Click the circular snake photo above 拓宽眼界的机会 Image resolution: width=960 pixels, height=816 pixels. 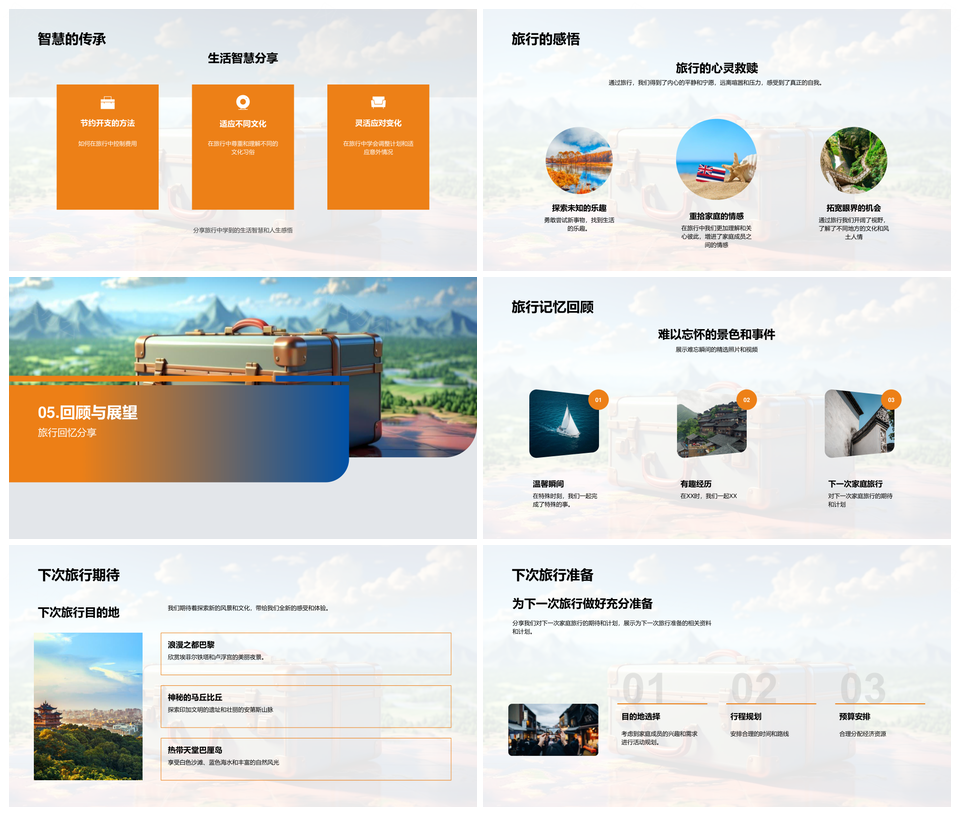click(853, 160)
